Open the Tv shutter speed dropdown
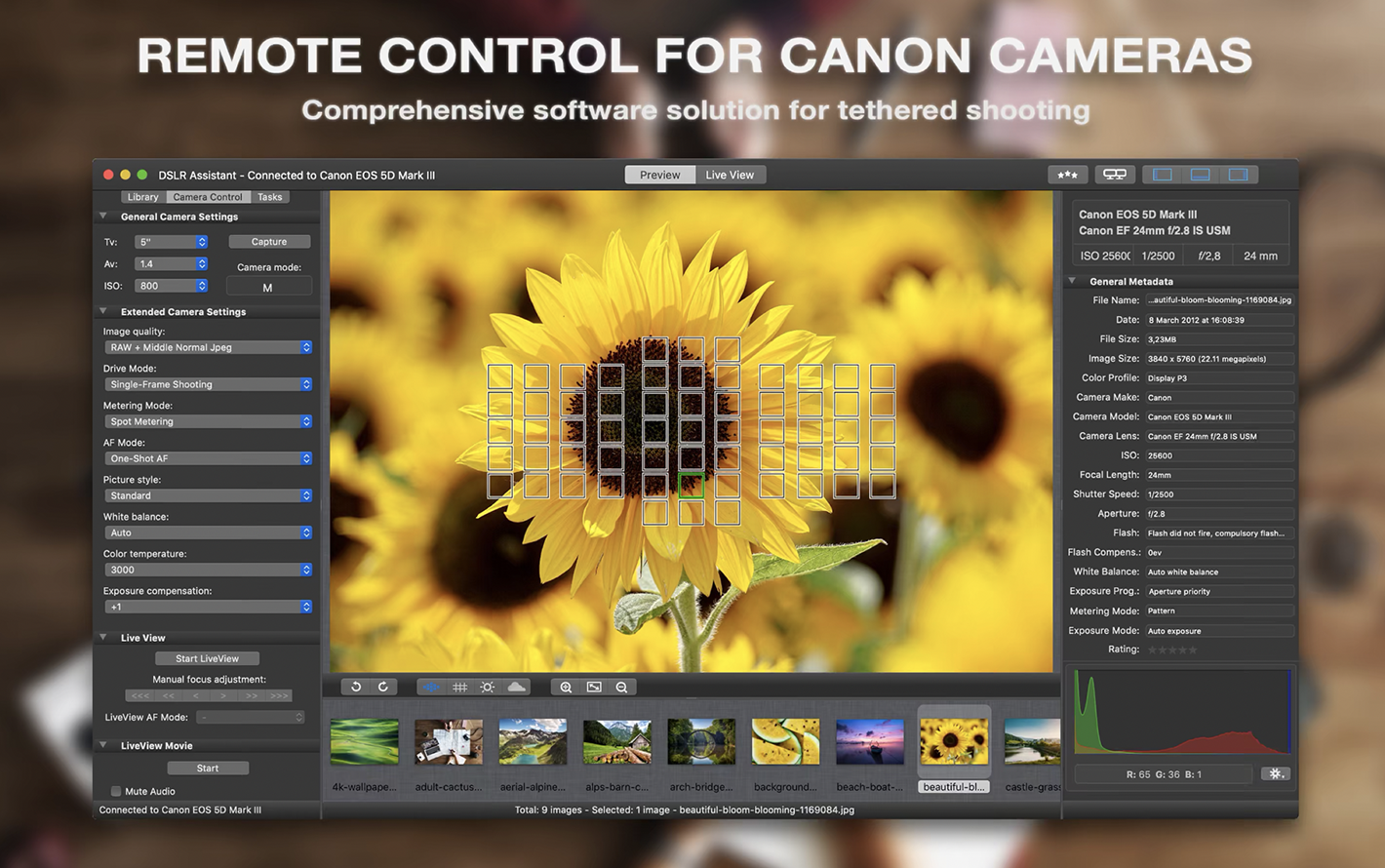1385x868 pixels. point(172,242)
